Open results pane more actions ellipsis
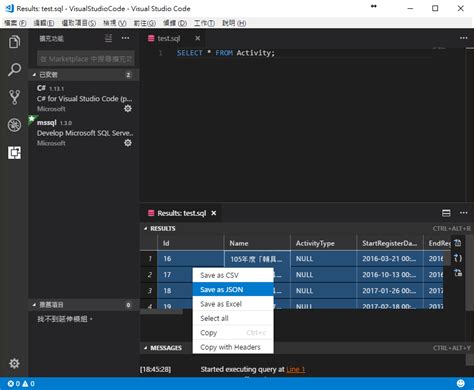This screenshot has width=474, height=390. click(464, 213)
